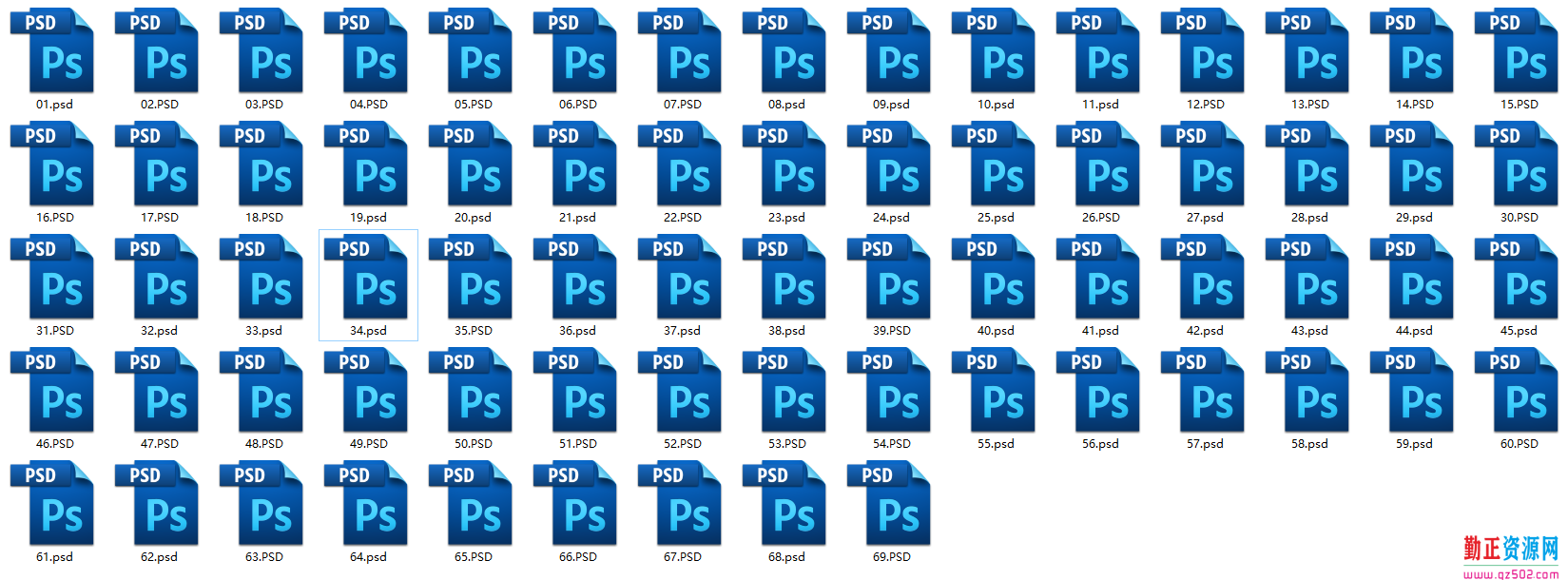Click the file name 09.psd
Image resolution: width=1568 pixels, height=580 pixels.
click(891, 105)
